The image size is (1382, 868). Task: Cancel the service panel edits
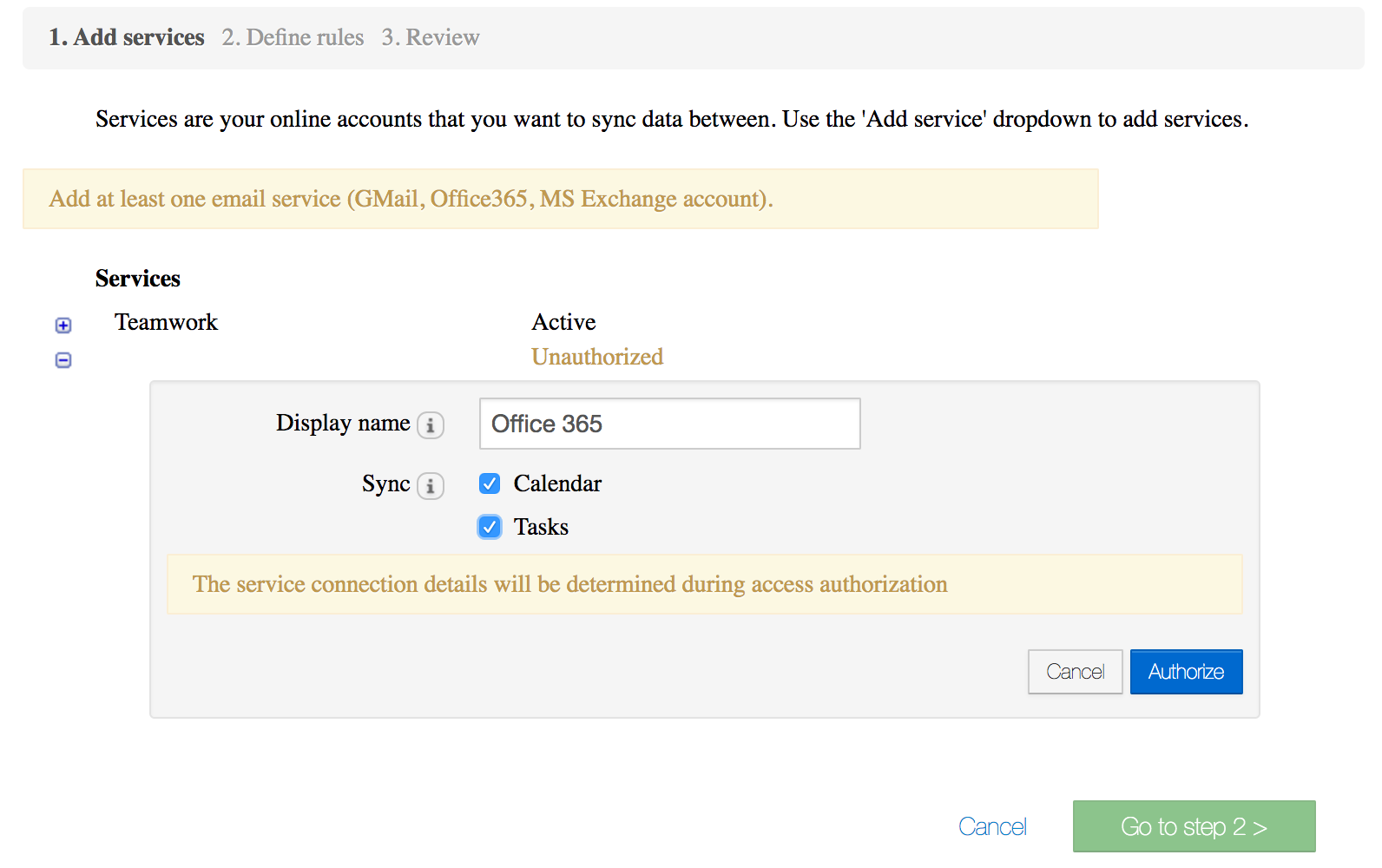coord(1075,672)
